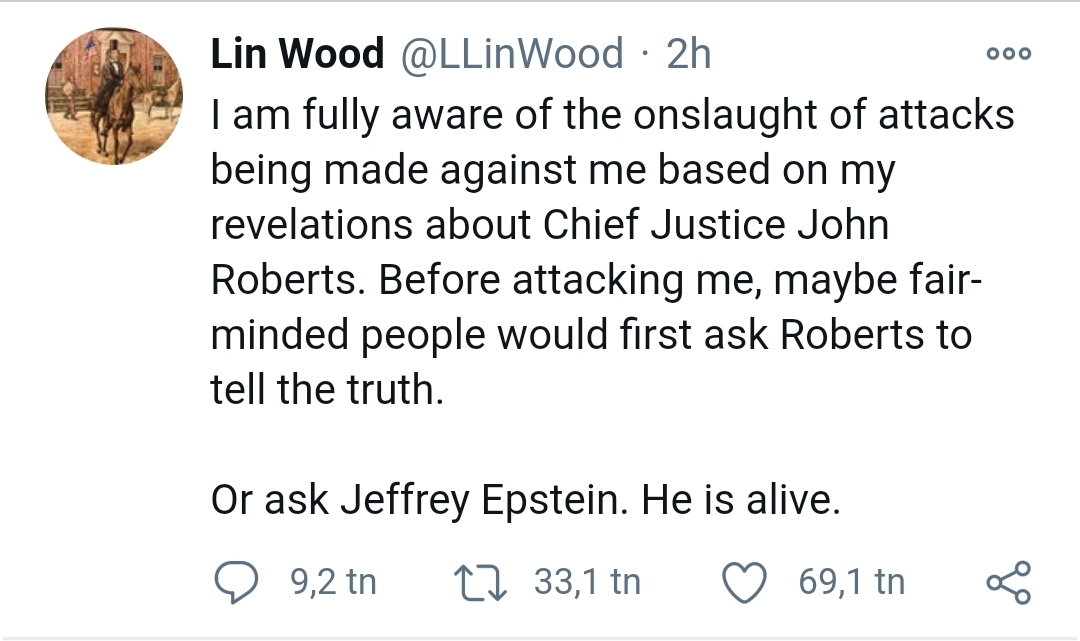The height and width of the screenshot is (641, 1080).
Task: Click the sentence 'He is alive.'
Action: 740,500
